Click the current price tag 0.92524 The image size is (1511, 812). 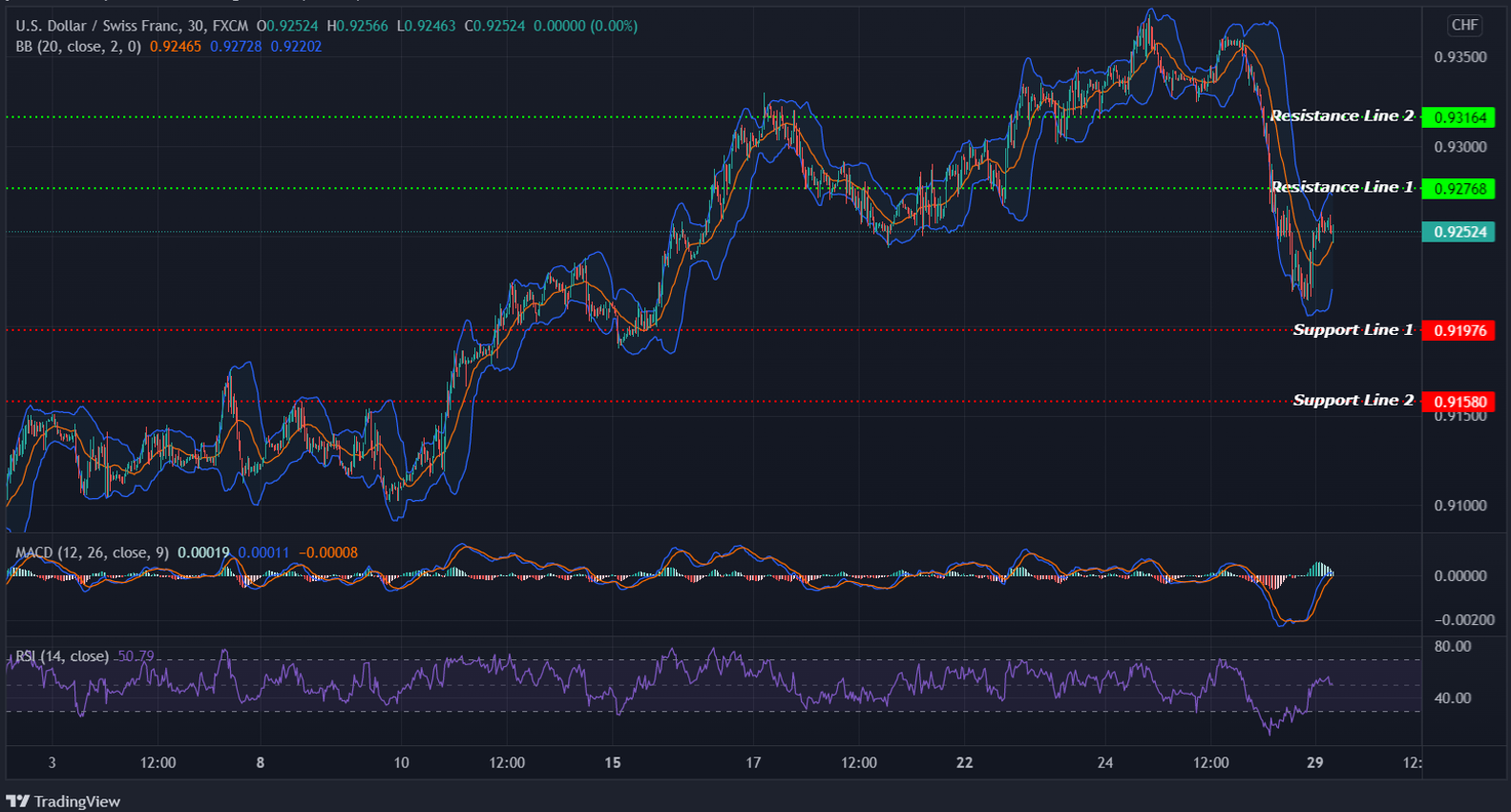coord(1459,232)
